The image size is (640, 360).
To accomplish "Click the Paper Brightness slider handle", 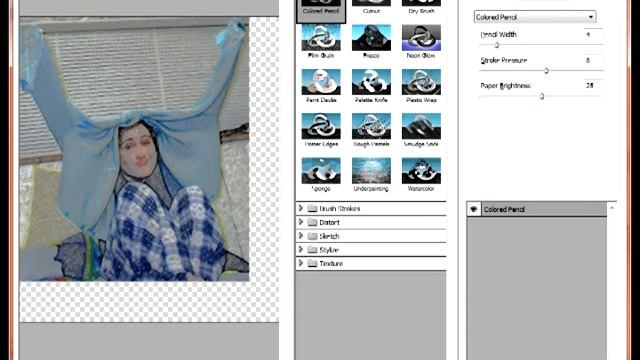I will tap(542, 96).
